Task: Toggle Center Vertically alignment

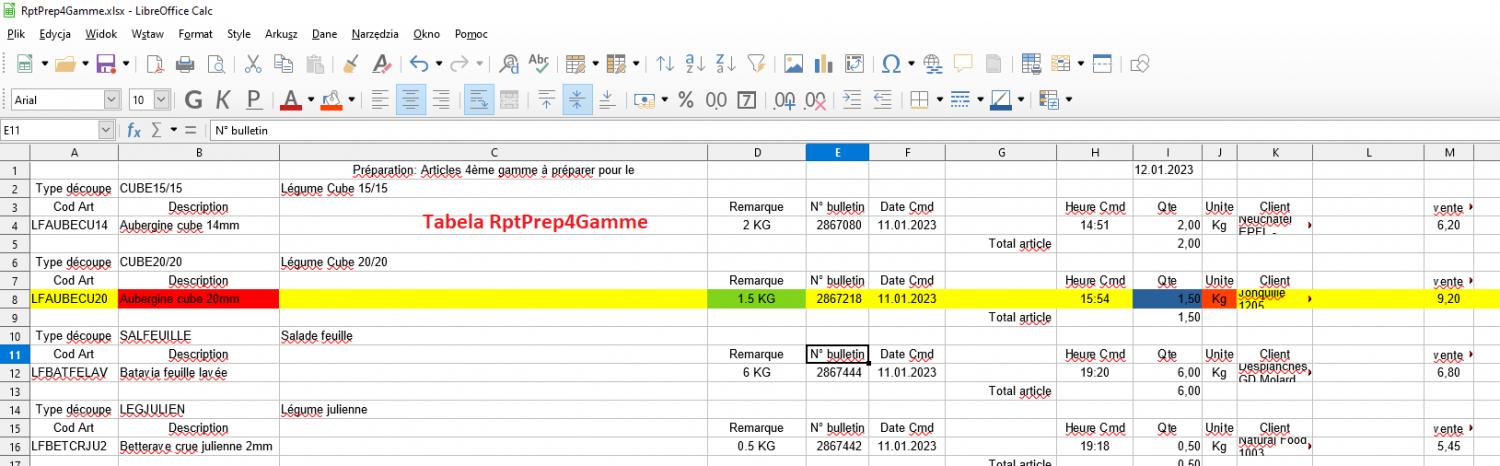Action: coord(576,100)
